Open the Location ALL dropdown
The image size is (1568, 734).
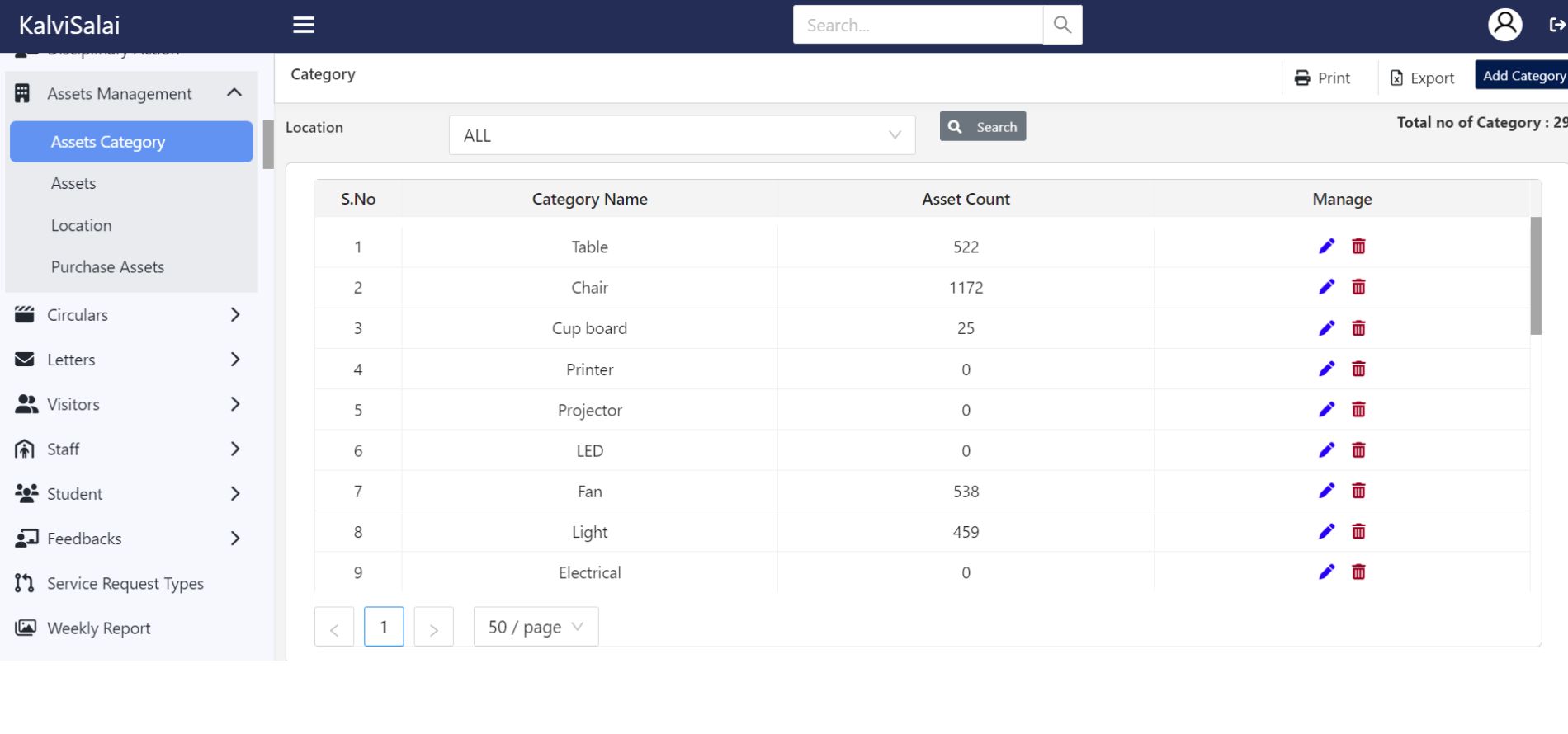pyautogui.click(x=682, y=135)
